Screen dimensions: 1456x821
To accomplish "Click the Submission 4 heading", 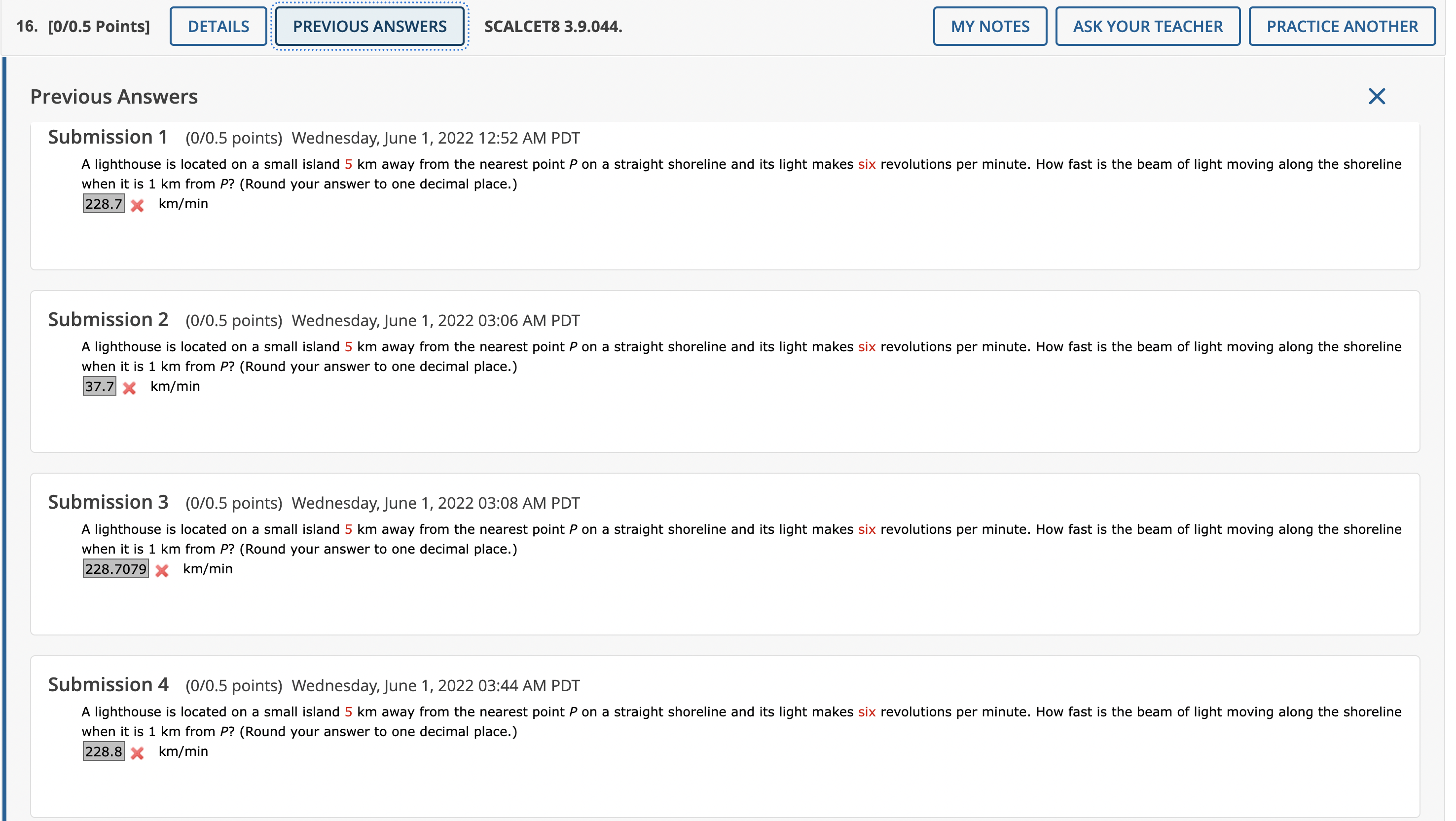I will (x=109, y=685).
